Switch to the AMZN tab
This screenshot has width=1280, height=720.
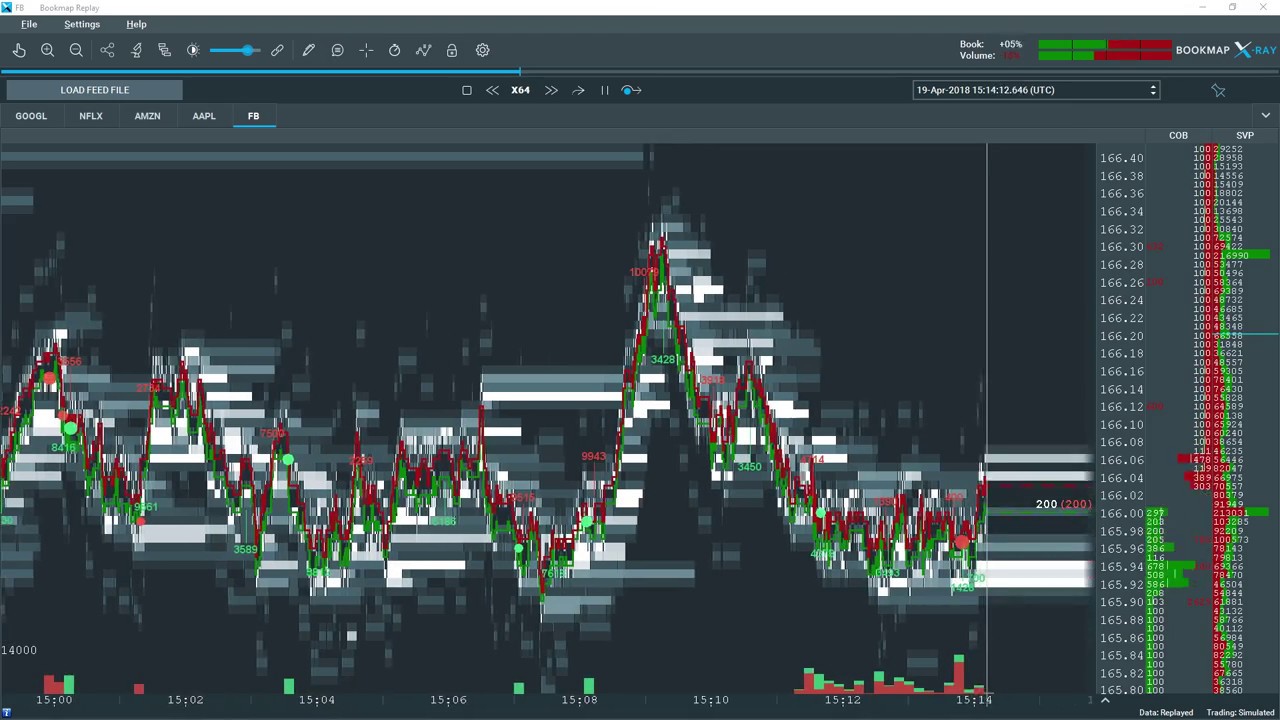point(147,116)
